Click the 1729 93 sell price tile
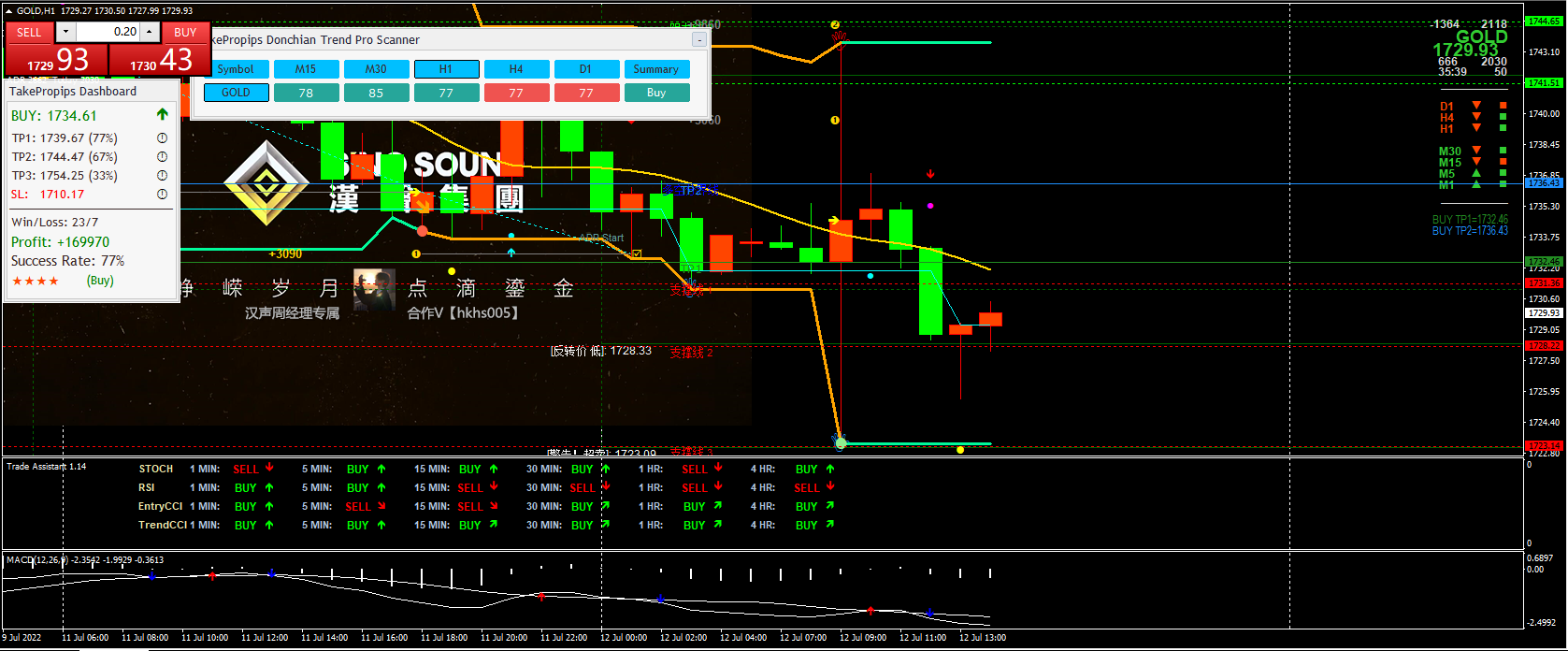 [56, 60]
